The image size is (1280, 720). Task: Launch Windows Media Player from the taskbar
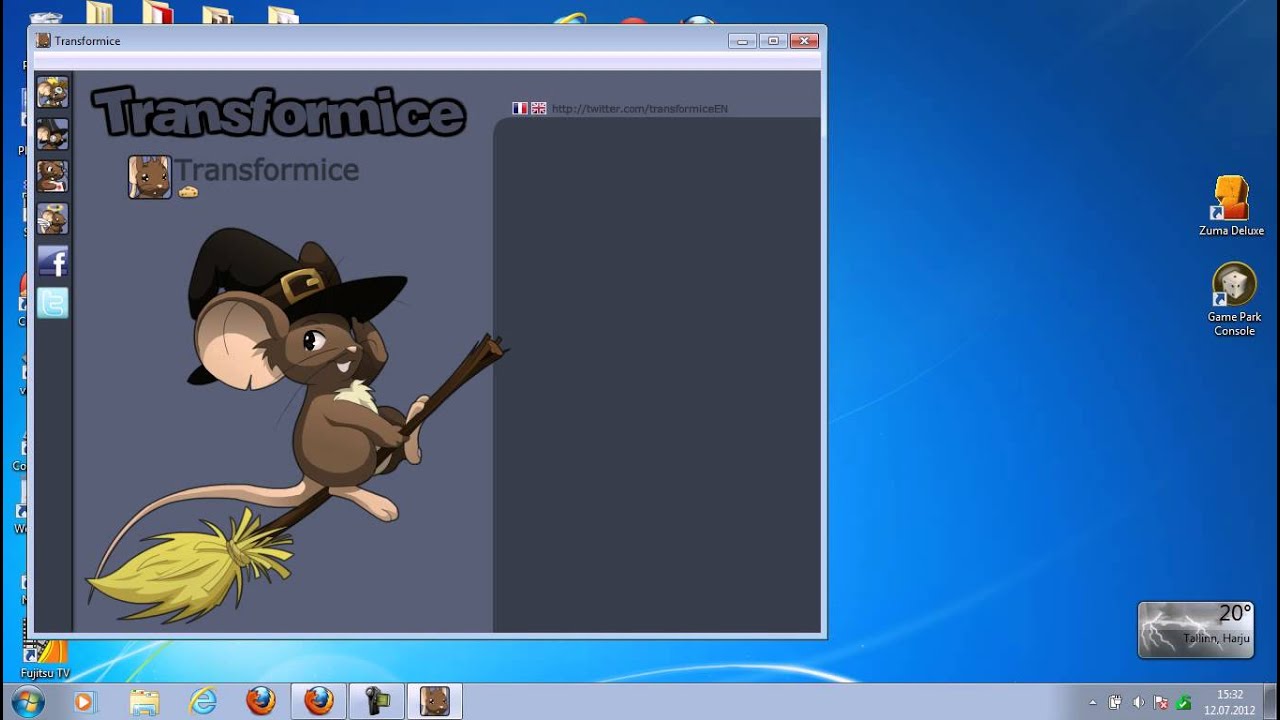point(84,702)
